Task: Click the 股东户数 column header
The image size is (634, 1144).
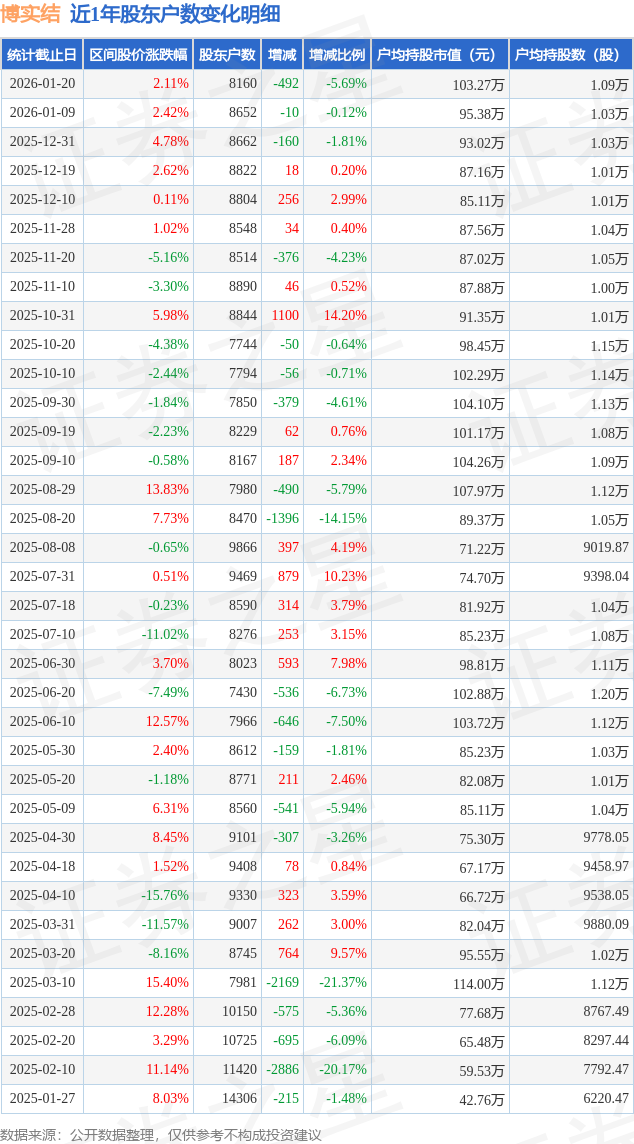Action: (x=227, y=55)
